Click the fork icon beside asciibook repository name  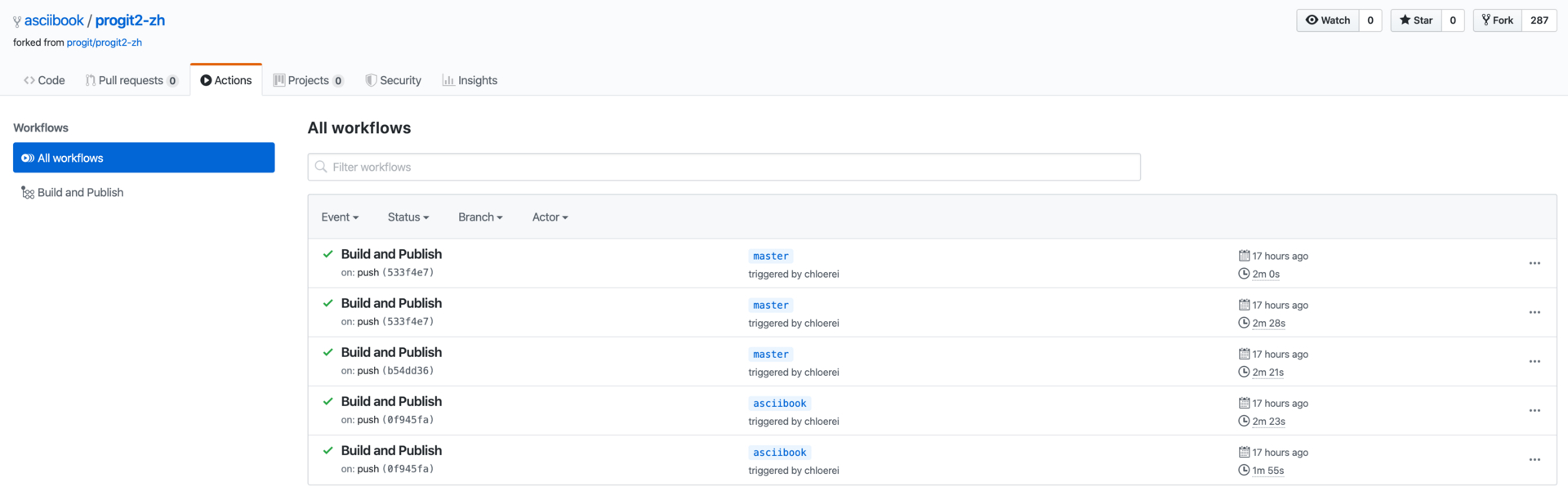point(17,22)
